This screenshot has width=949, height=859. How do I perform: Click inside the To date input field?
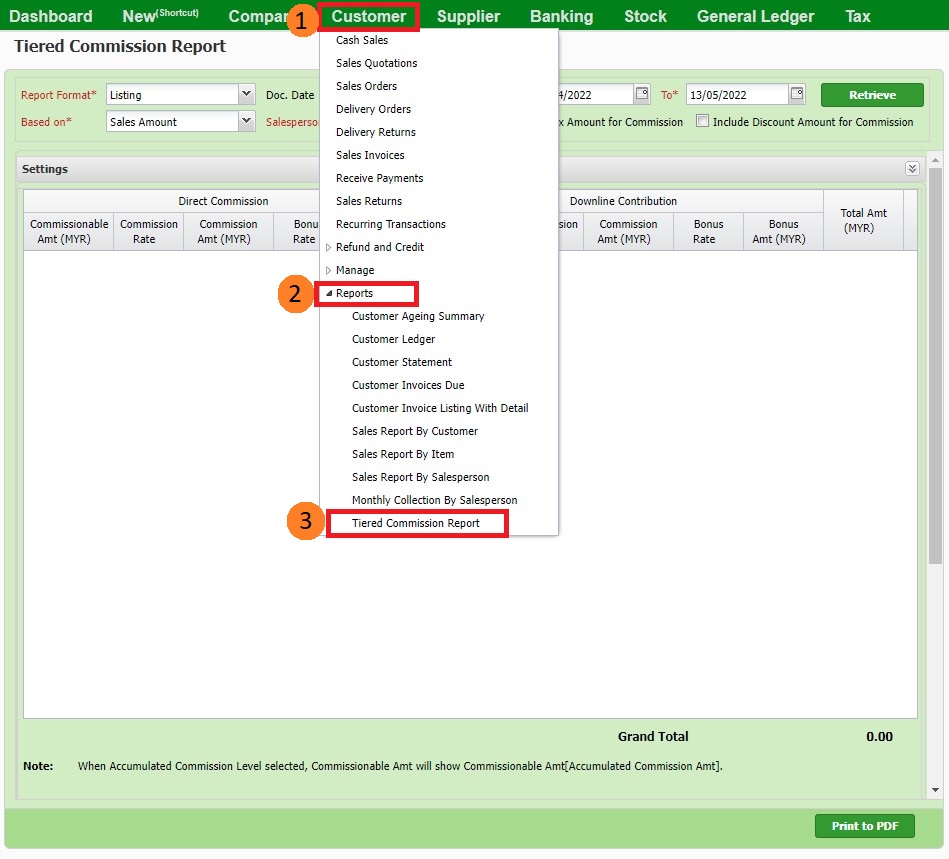tap(740, 93)
